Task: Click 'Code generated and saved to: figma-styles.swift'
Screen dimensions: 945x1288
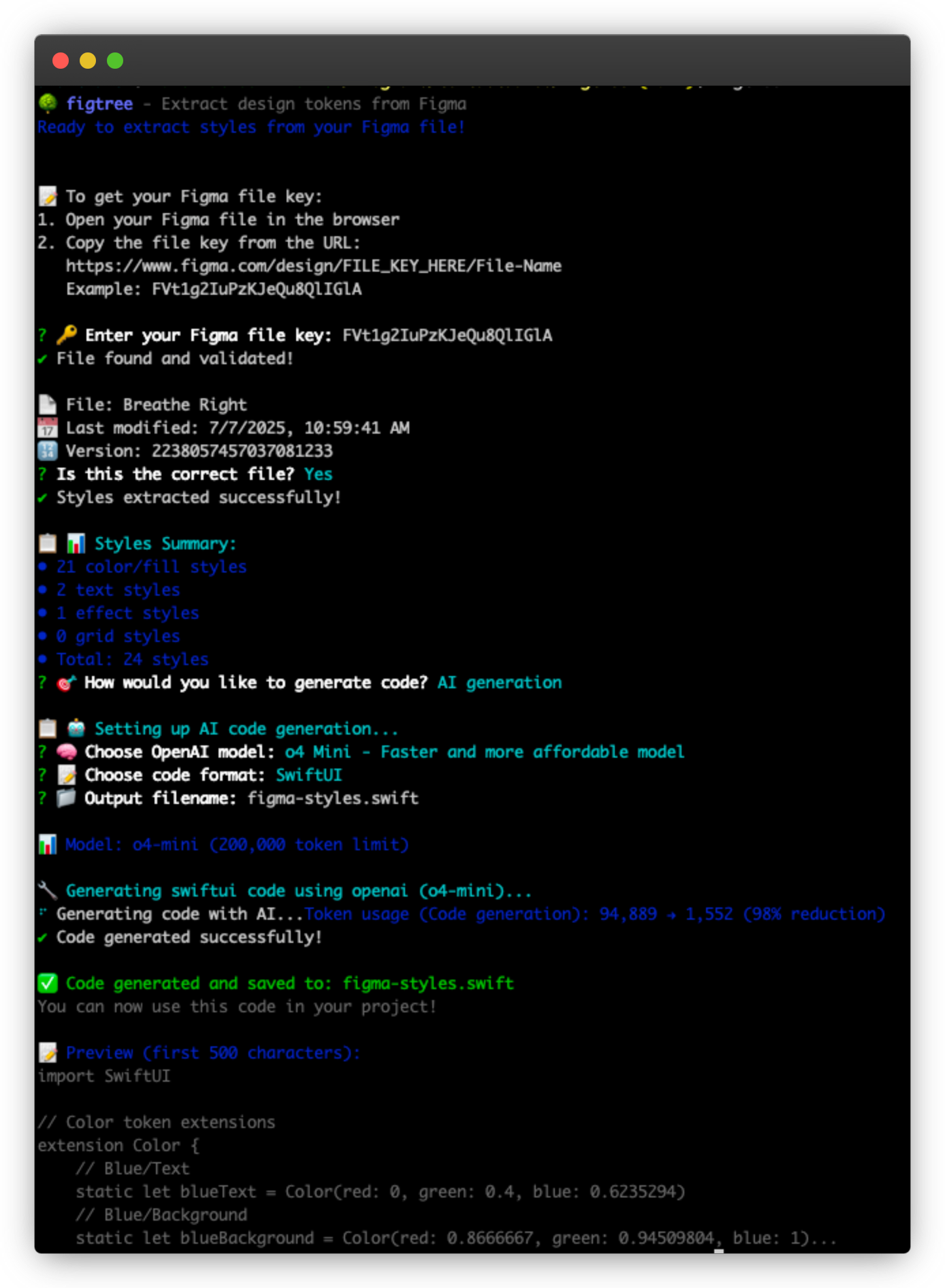Action: tap(290, 983)
